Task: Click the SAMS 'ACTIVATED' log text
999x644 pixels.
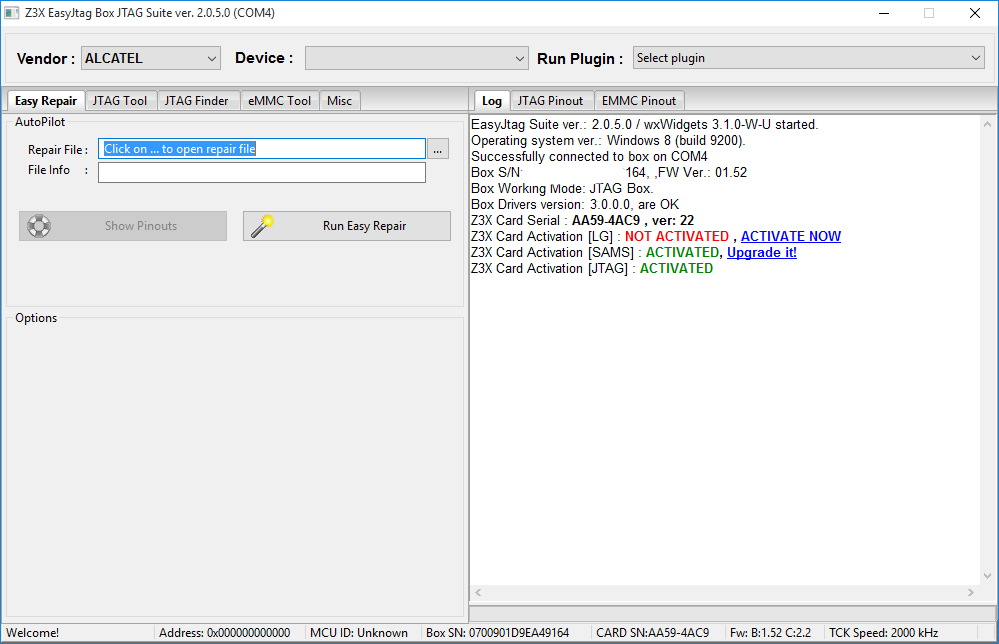Action: pyautogui.click(x=682, y=252)
